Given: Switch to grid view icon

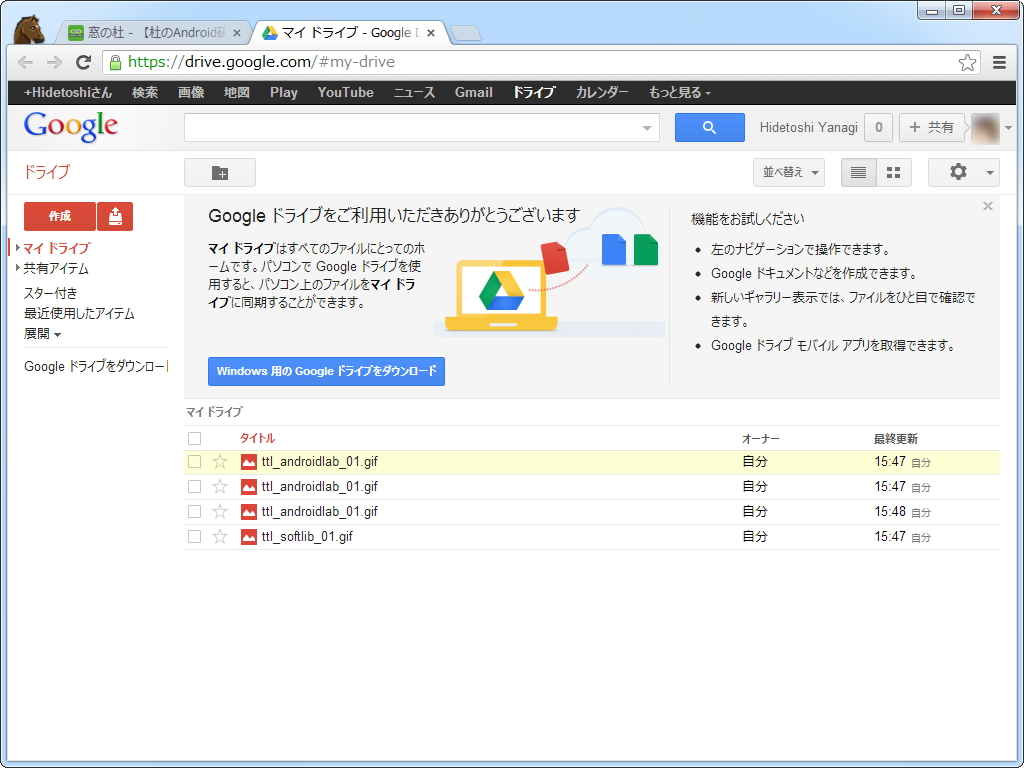Looking at the screenshot, I should click(x=893, y=172).
